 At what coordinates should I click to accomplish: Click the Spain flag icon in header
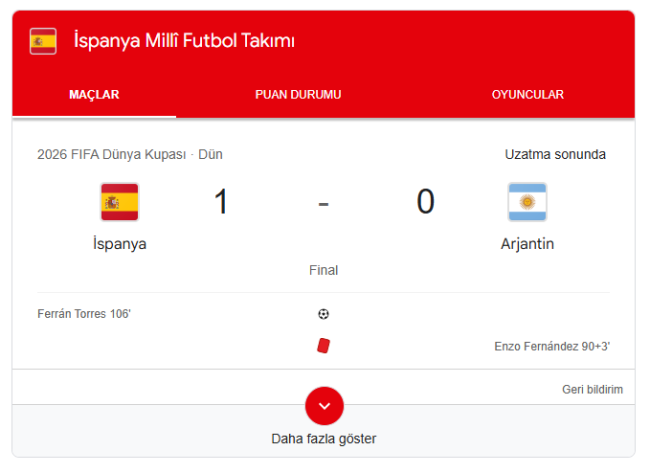[x=43, y=41]
